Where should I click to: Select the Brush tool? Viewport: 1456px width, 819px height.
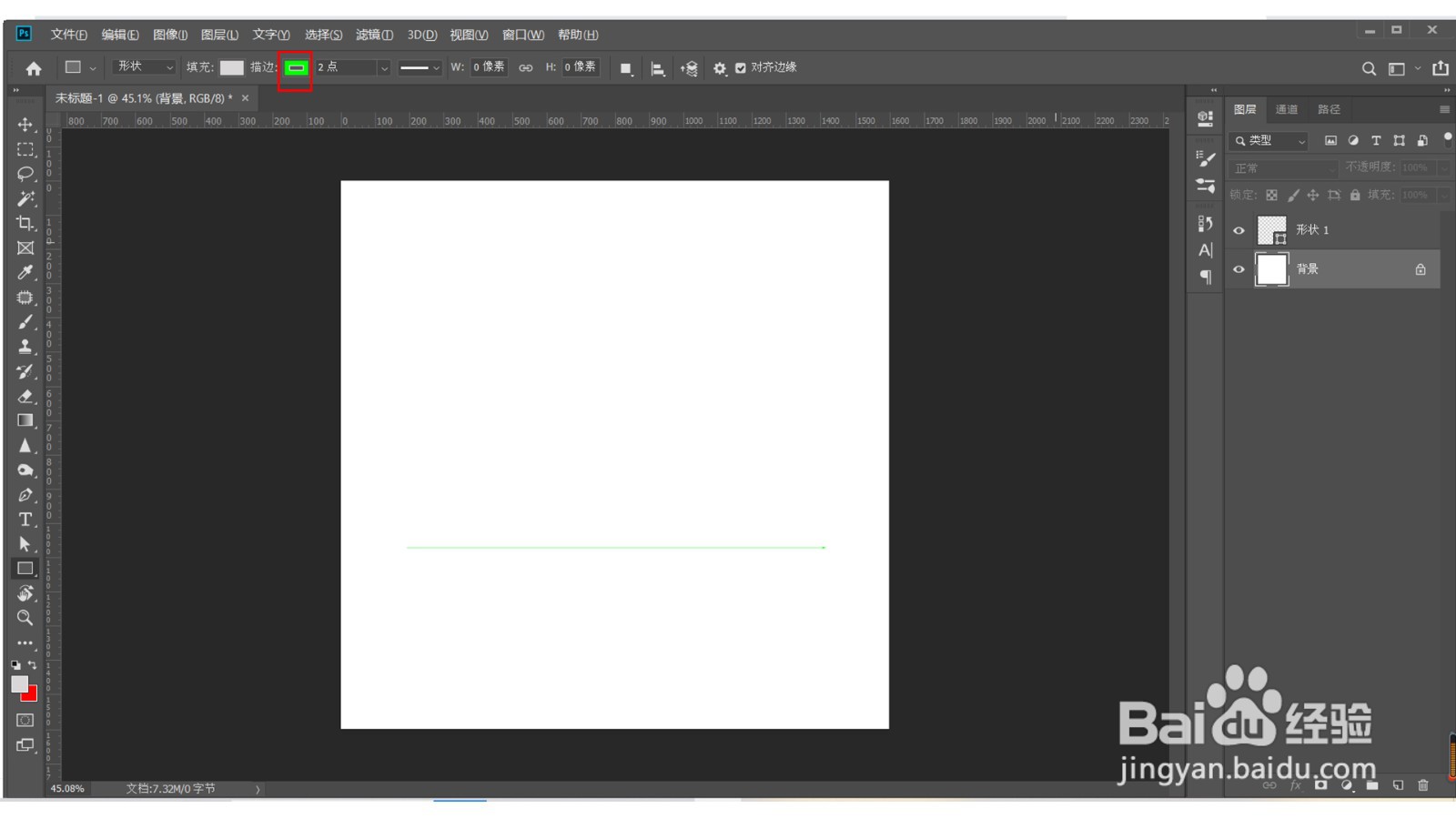pyautogui.click(x=25, y=322)
